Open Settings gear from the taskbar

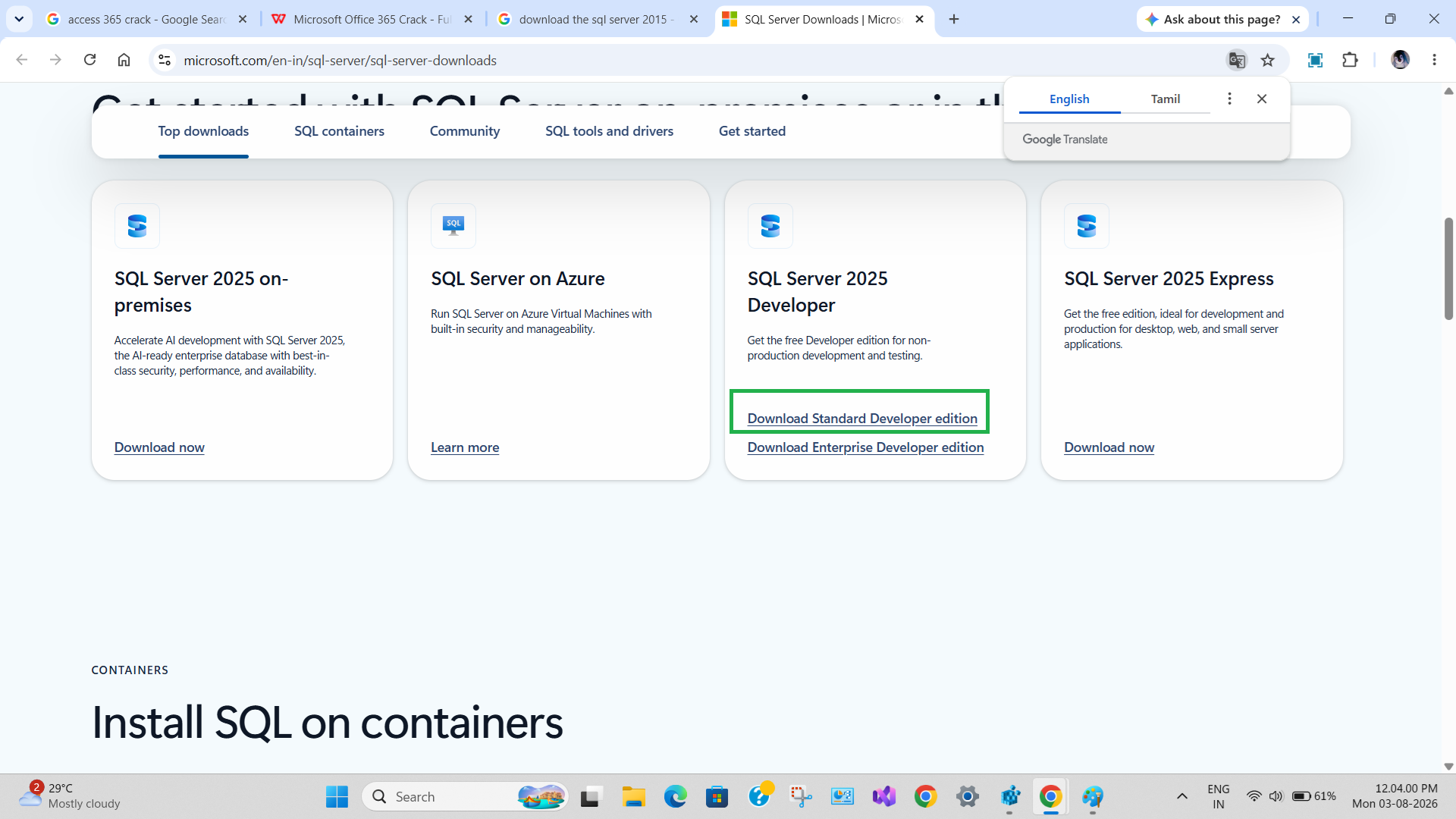[968, 796]
